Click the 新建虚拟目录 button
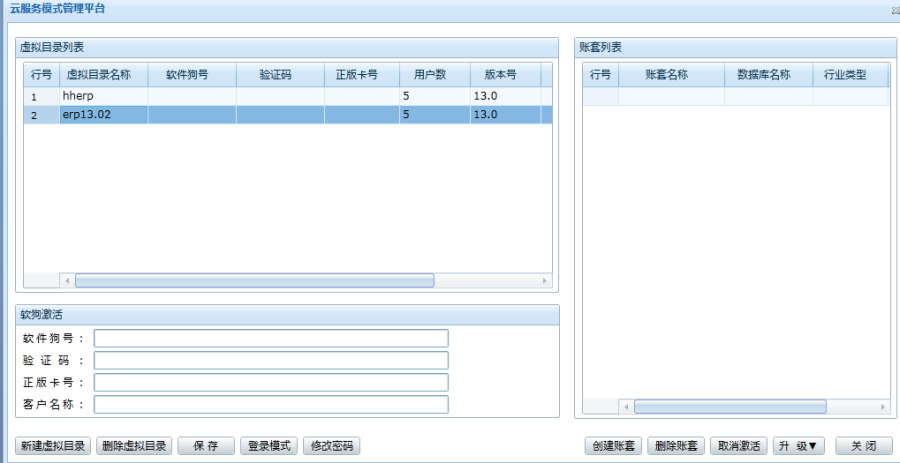This screenshot has width=900, height=463. [x=53, y=446]
